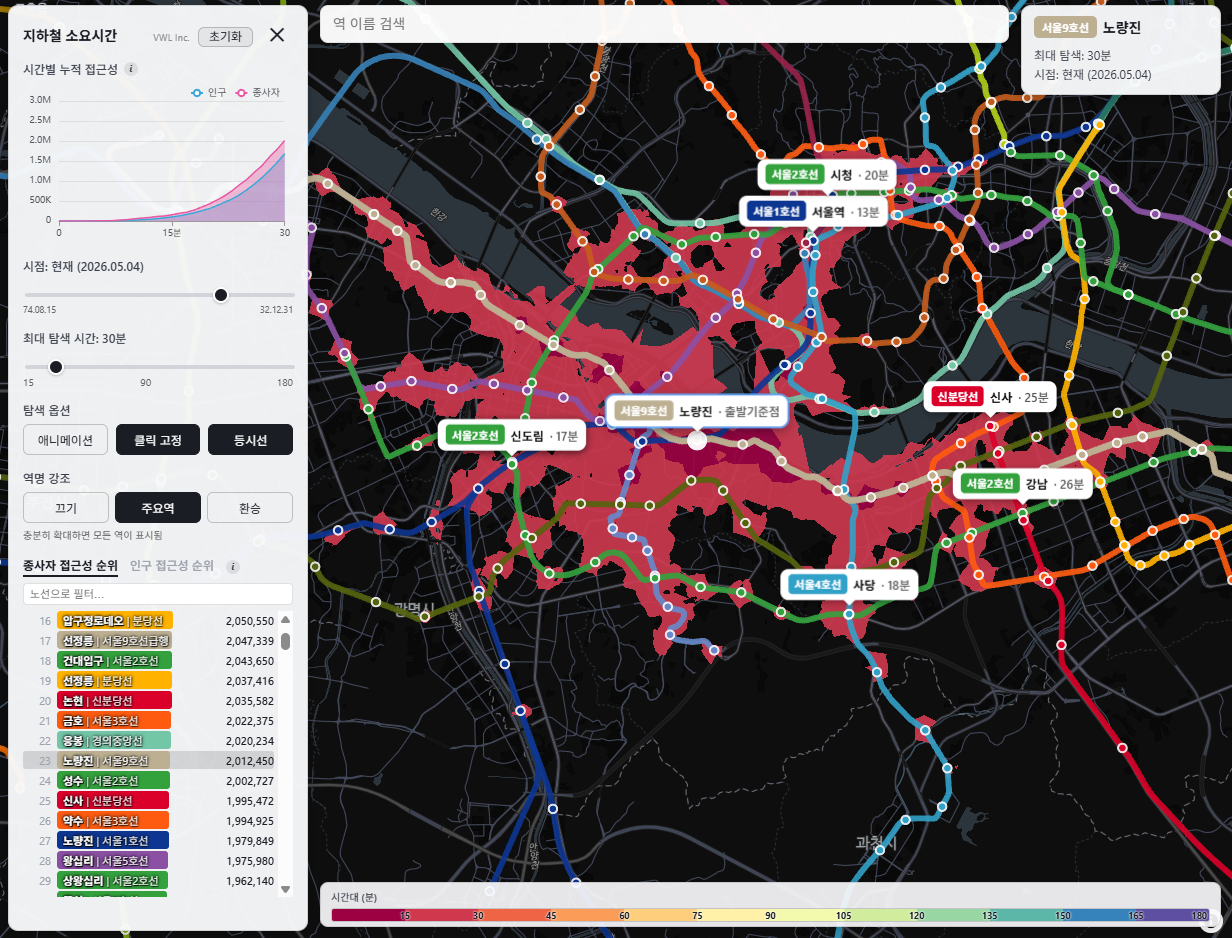The width and height of the screenshot is (1232, 938).
Task: Select 왕십리 서울5호선 ranking row
Action: (149, 861)
